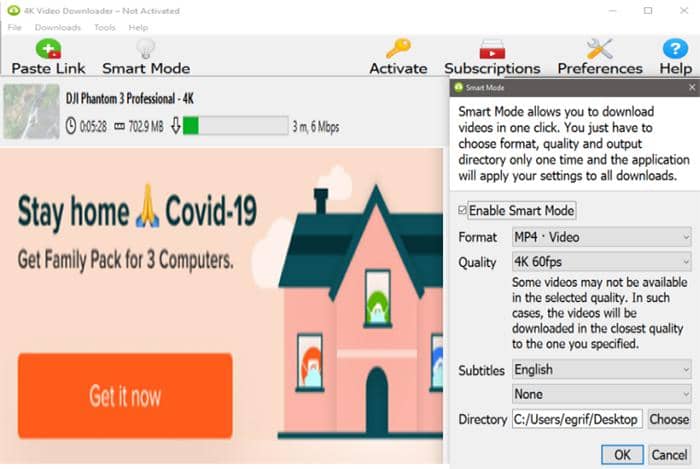Open the Subscriptions toolbar icon

coord(492,49)
